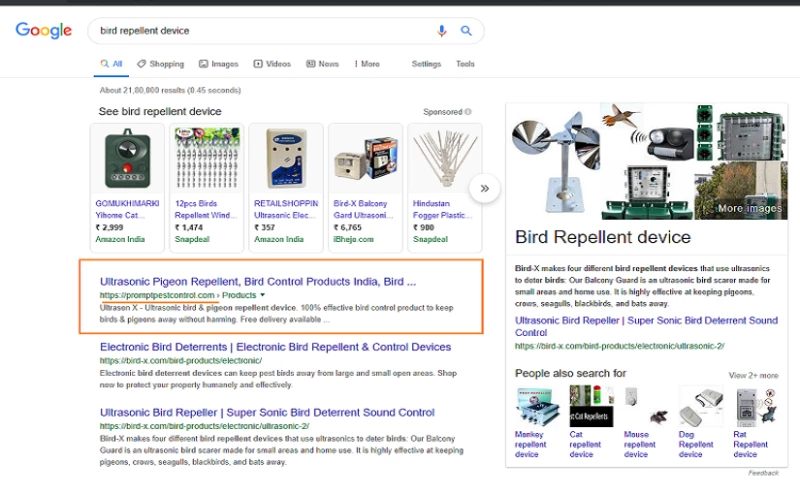Open Ultrasonic Pigeon Repellent, Bird Control Products result
The width and height of the screenshot is (800, 480).
[258, 282]
